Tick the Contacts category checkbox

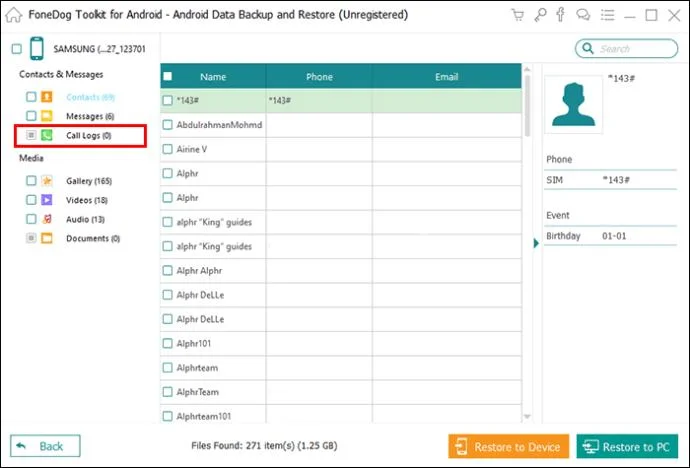pos(31,96)
